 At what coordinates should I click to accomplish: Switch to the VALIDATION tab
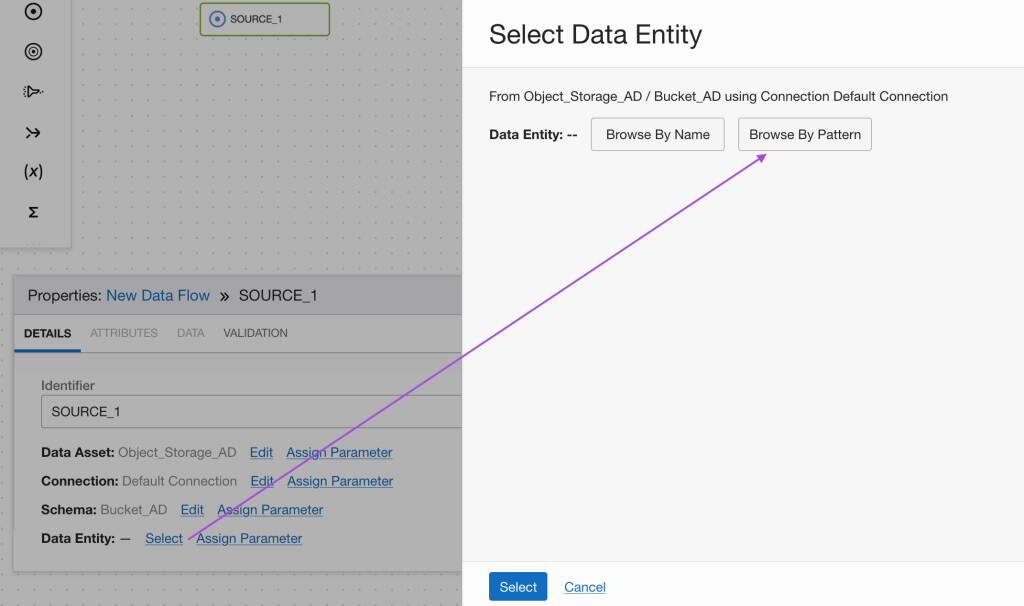255,333
